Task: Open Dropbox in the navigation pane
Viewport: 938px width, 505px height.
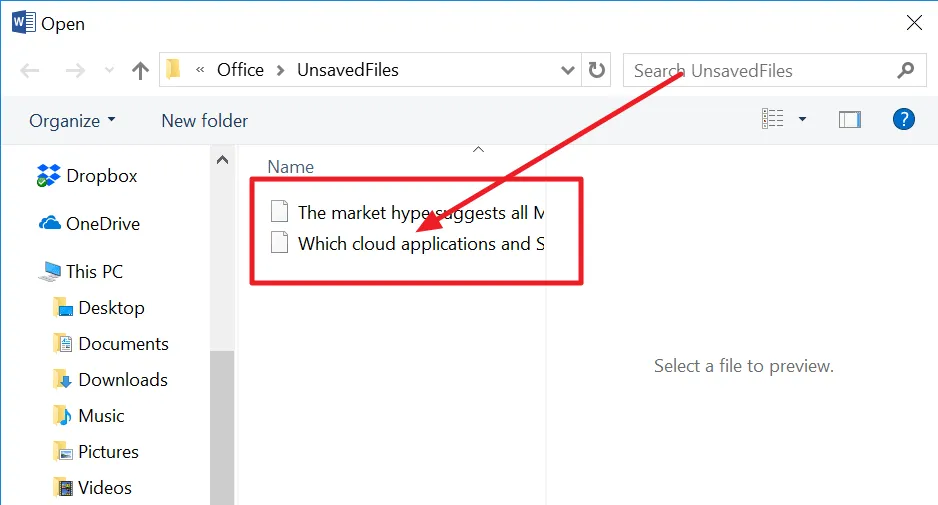Action: click(87, 176)
